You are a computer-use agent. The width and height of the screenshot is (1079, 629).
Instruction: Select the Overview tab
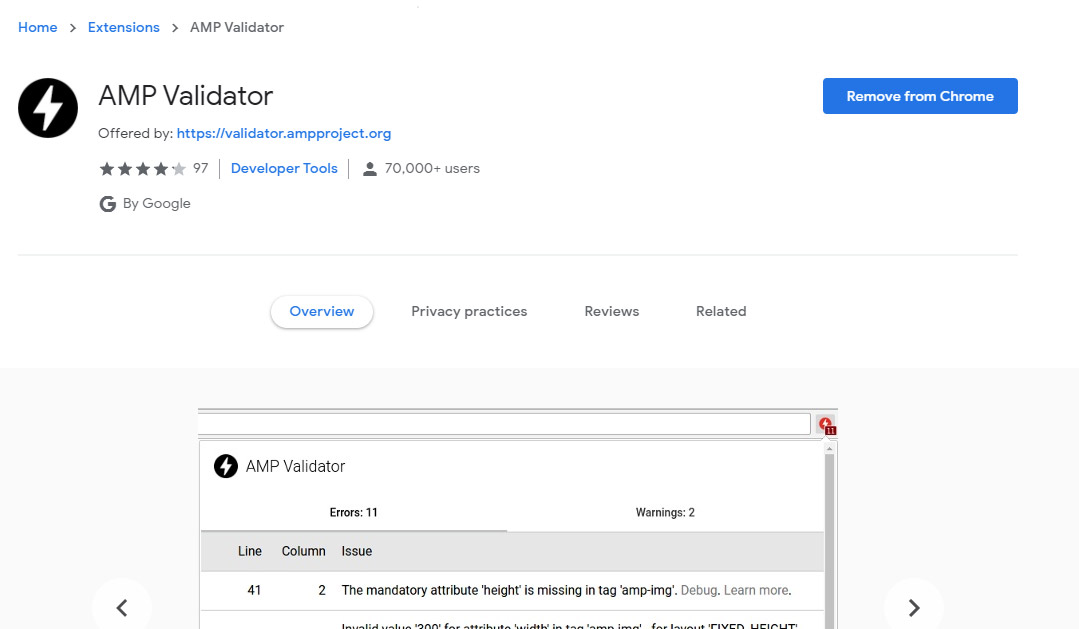coord(322,312)
